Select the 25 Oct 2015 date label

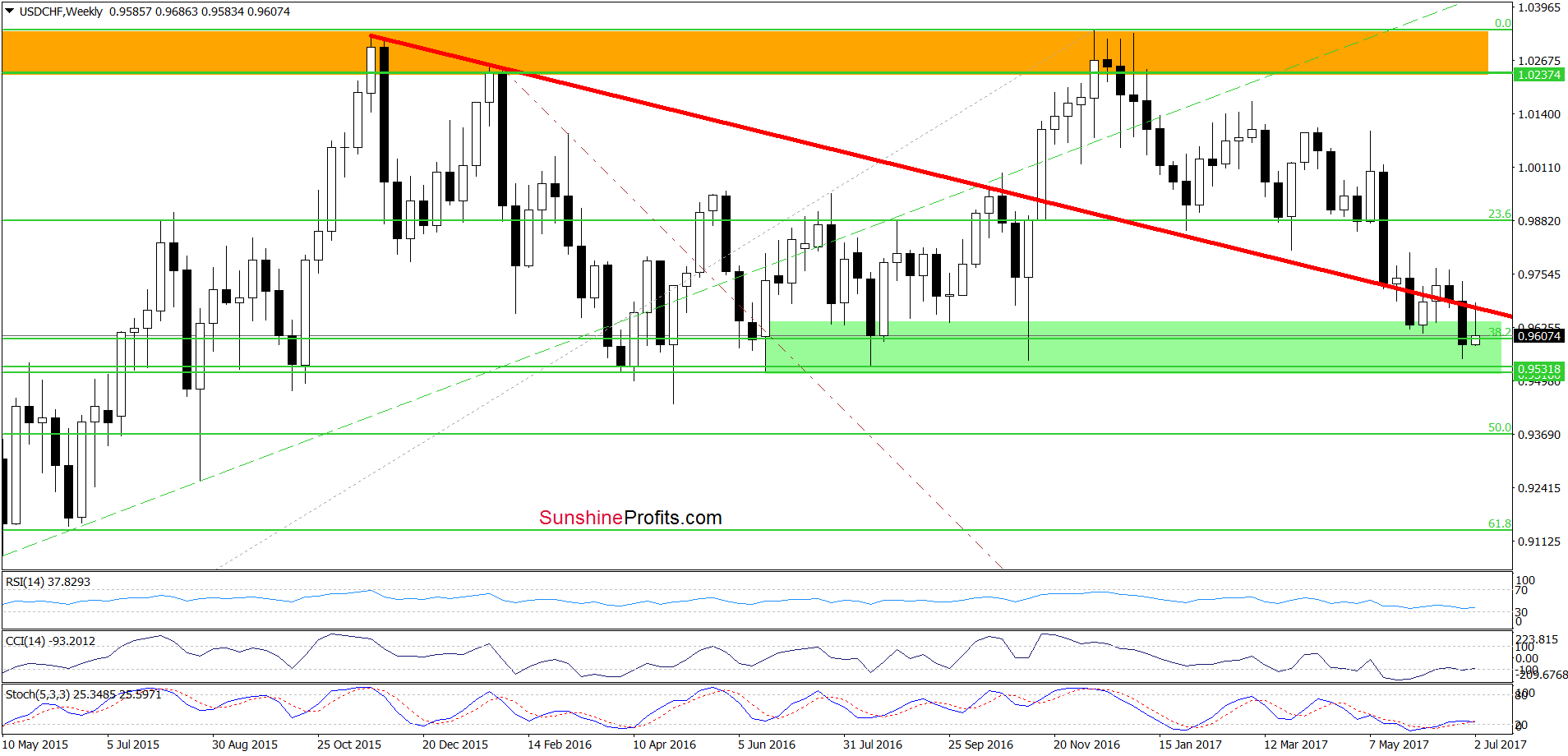(349, 744)
